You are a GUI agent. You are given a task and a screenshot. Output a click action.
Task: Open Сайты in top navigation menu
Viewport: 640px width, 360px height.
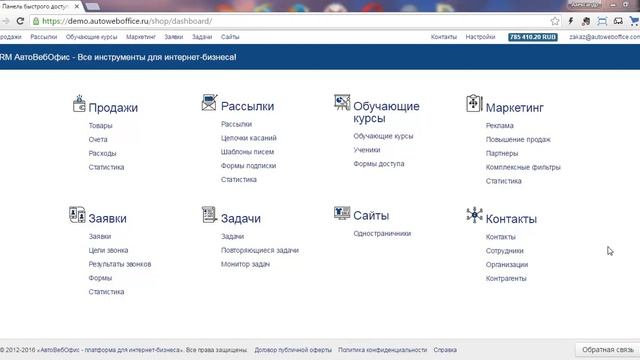click(230, 37)
